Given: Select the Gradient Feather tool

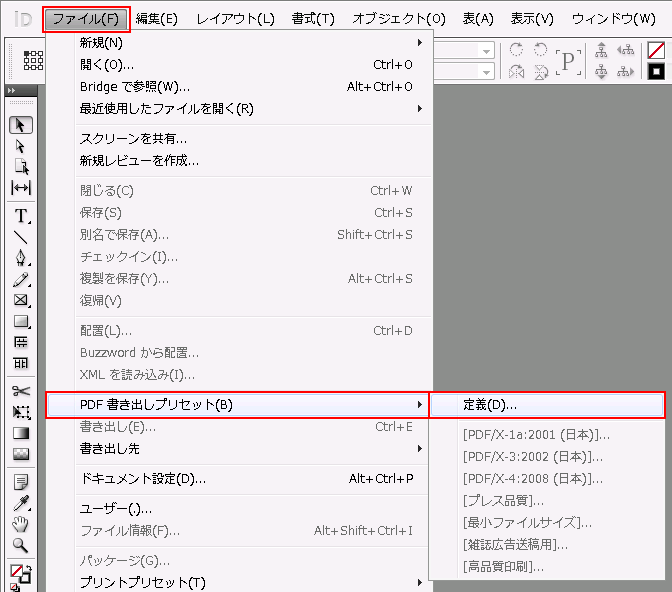Looking at the screenshot, I should point(21,454).
